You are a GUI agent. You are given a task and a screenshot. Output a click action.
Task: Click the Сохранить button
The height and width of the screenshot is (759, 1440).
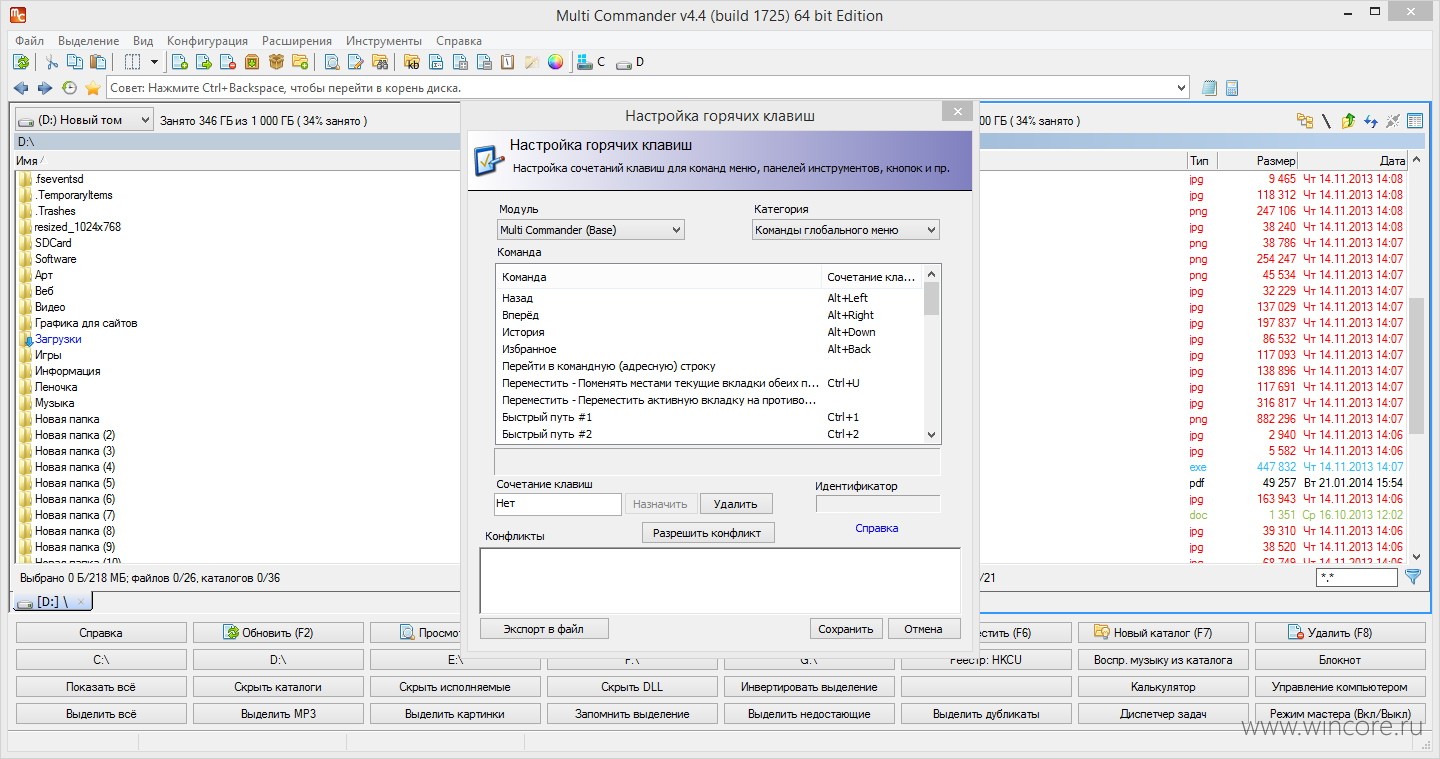tap(846, 629)
